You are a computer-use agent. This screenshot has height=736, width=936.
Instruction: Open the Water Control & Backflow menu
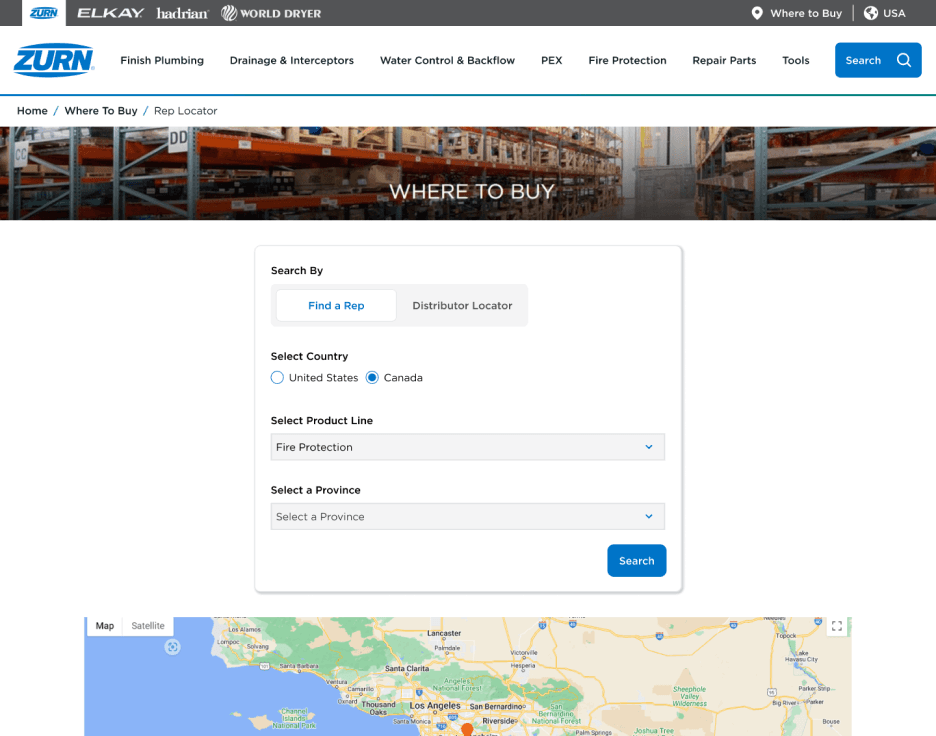click(x=447, y=60)
